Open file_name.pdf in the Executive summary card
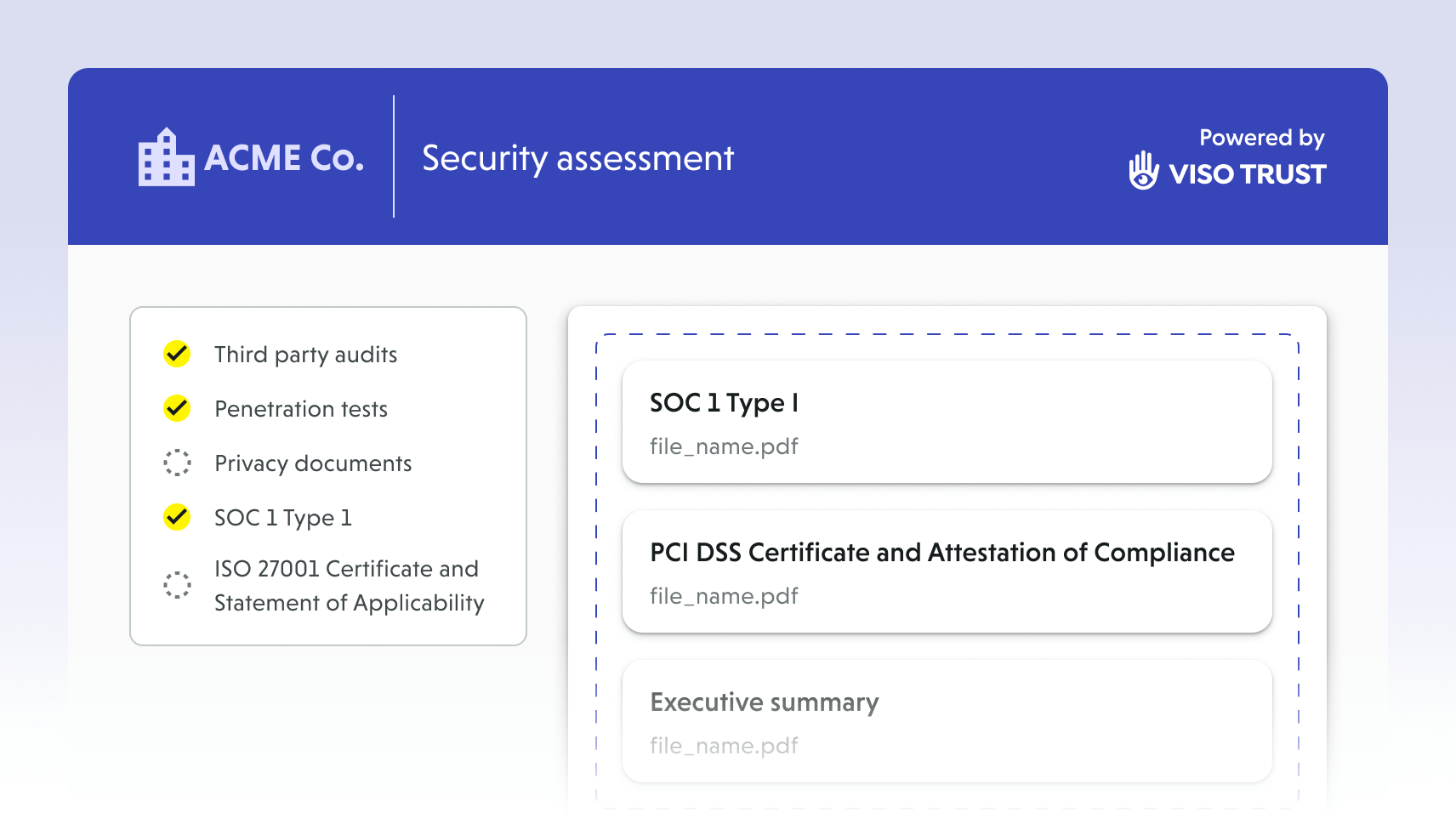This screenshot has width=1456, height=818. coord(724,746)
